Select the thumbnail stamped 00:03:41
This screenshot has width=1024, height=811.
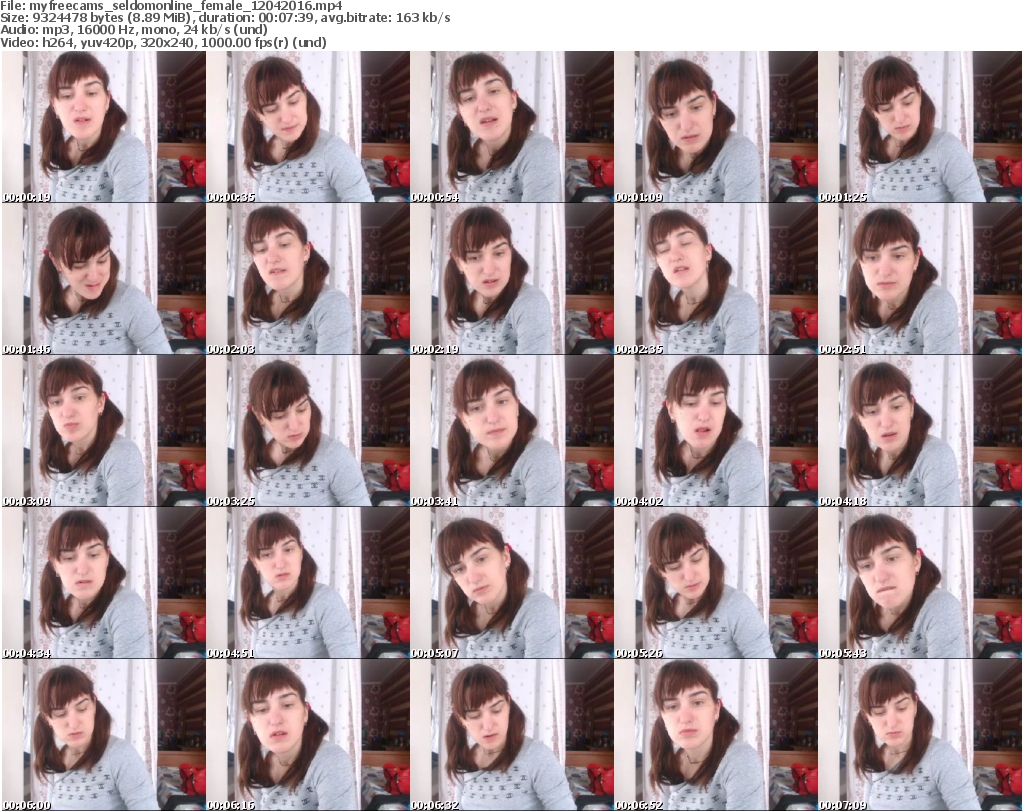(x=511, y=431)
